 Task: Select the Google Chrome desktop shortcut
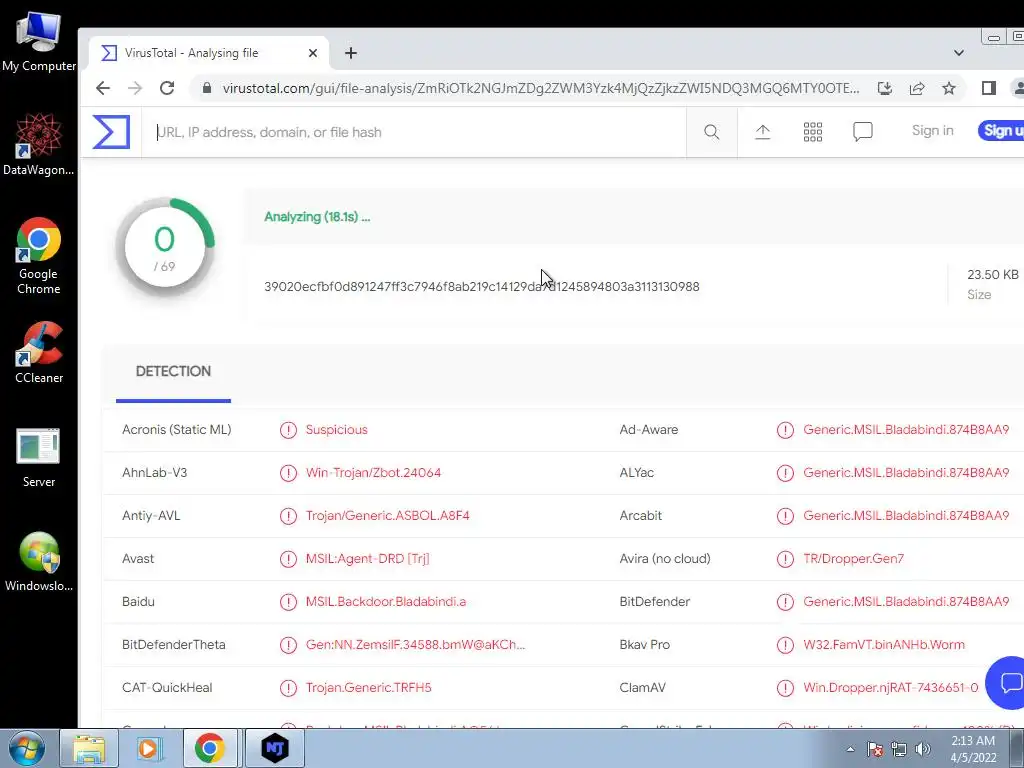[39, 256]
